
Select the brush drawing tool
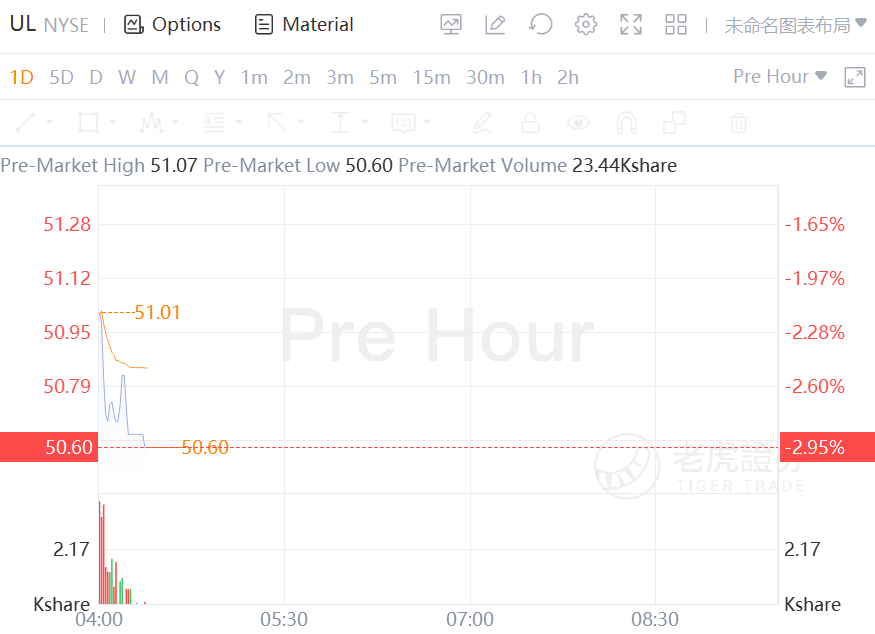click(482, 123)
